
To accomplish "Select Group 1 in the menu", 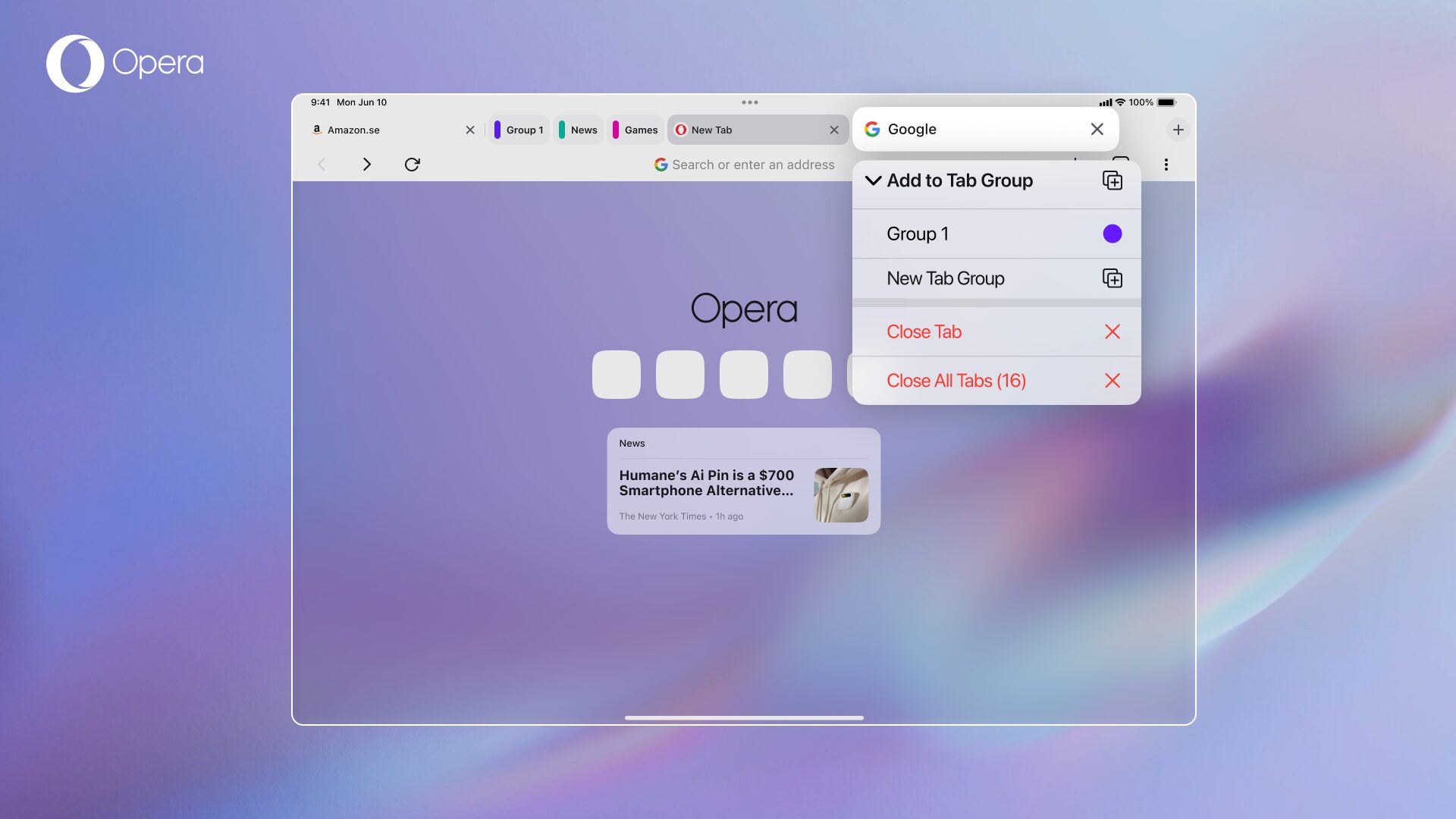I will pyautogui.click(x=918, y=234).
